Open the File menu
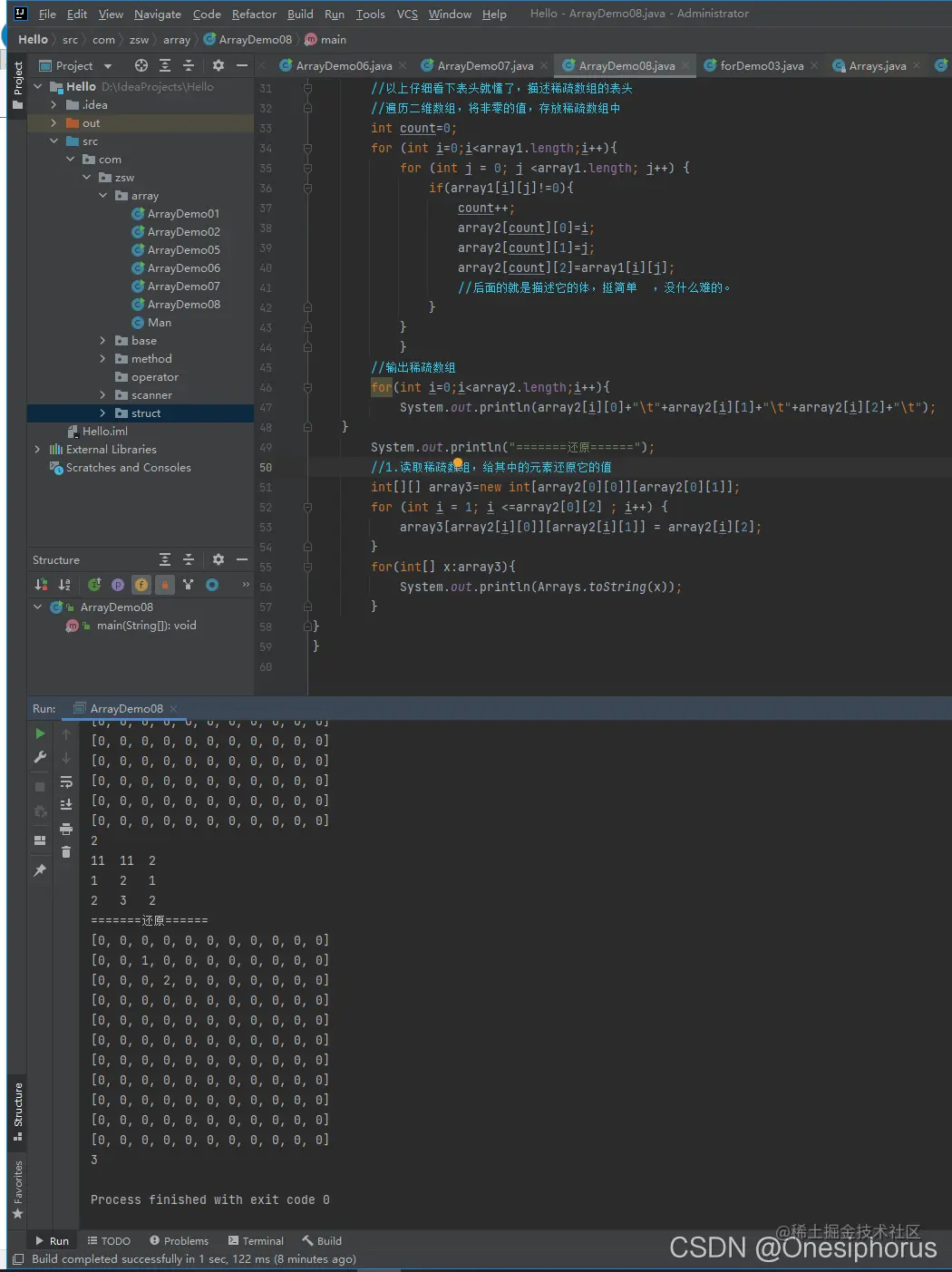952x1272 pixels. click(47, 14)
